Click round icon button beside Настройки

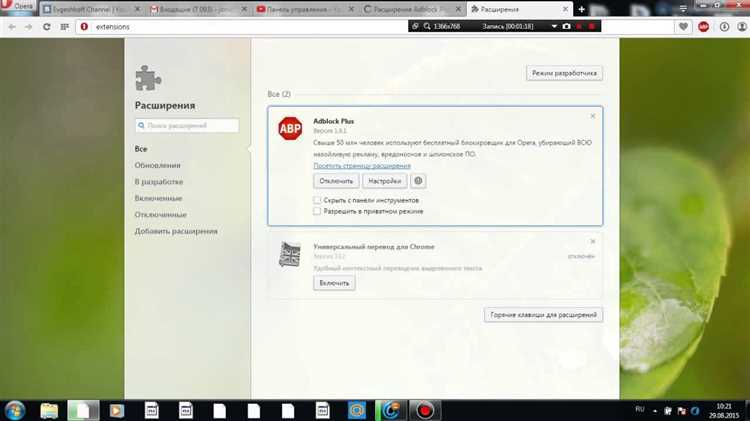coord(418,181)
